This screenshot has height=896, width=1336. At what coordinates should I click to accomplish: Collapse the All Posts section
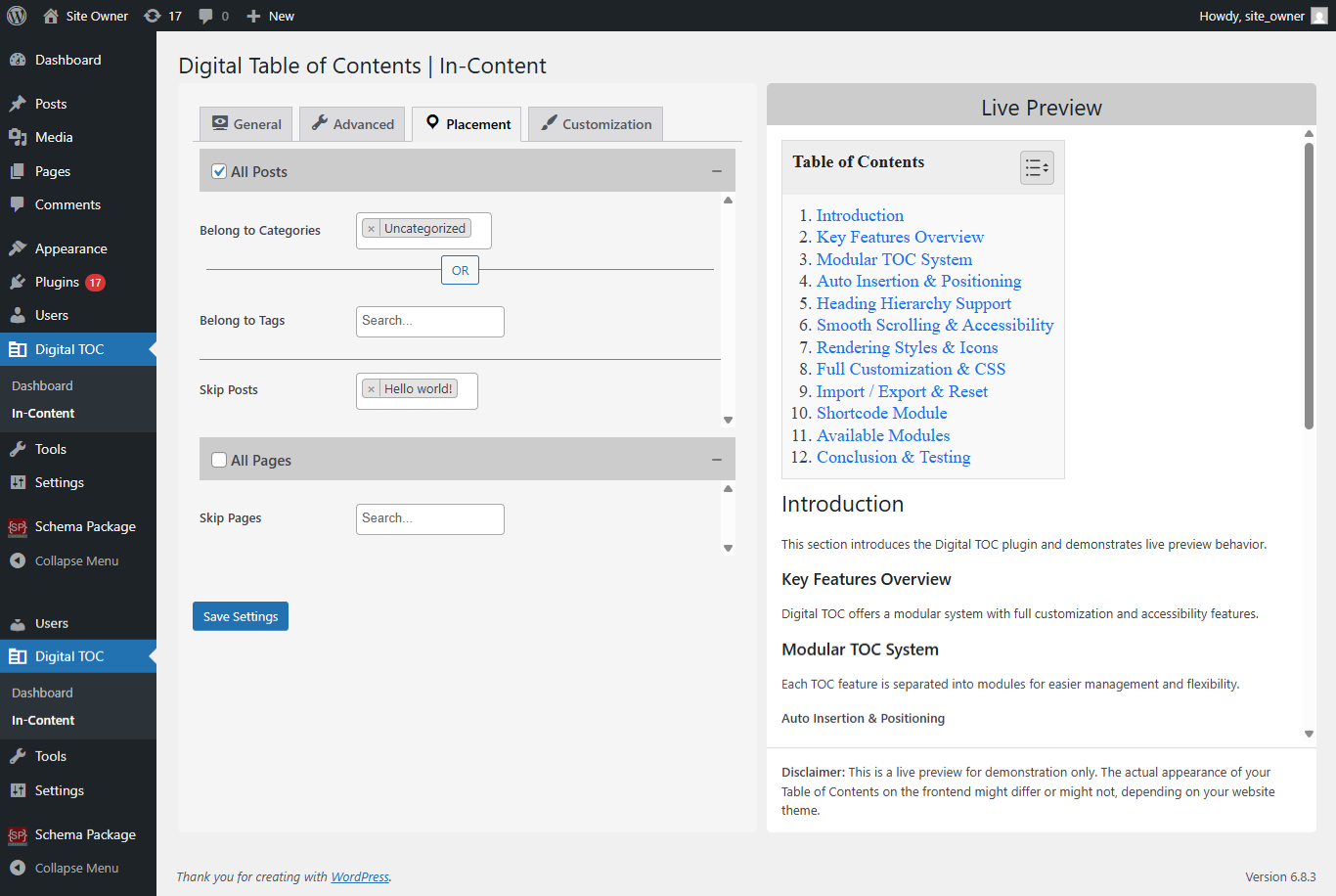click(x=716, y=171)
